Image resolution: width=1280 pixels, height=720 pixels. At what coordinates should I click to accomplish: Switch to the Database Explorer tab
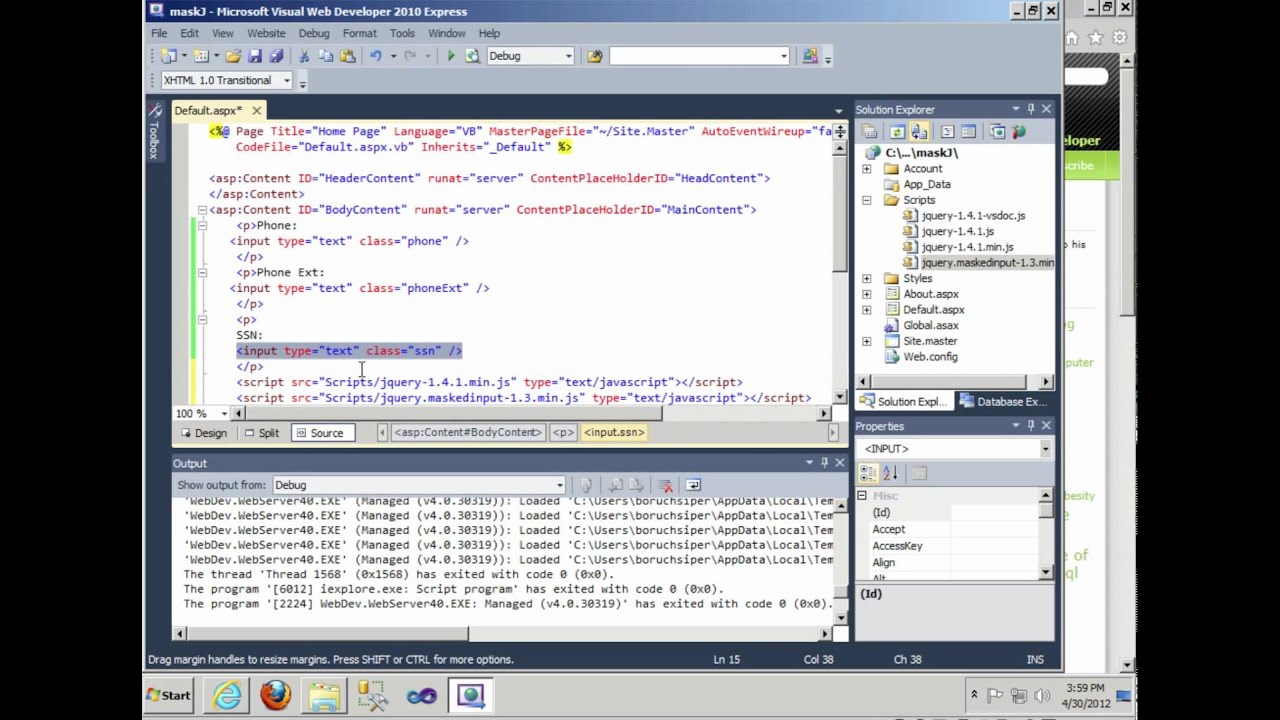point(1002,402)
